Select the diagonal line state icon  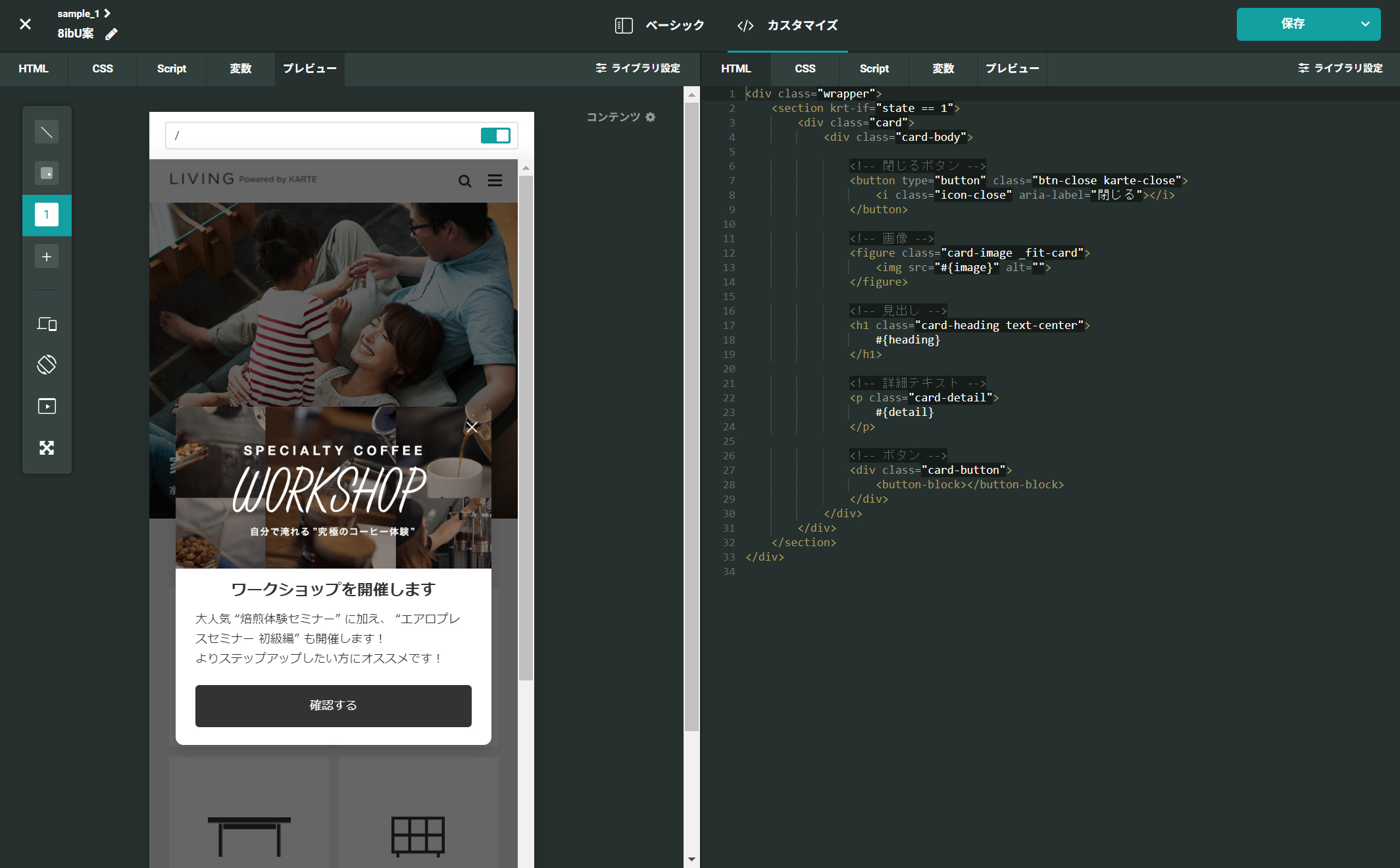(47, 132)
